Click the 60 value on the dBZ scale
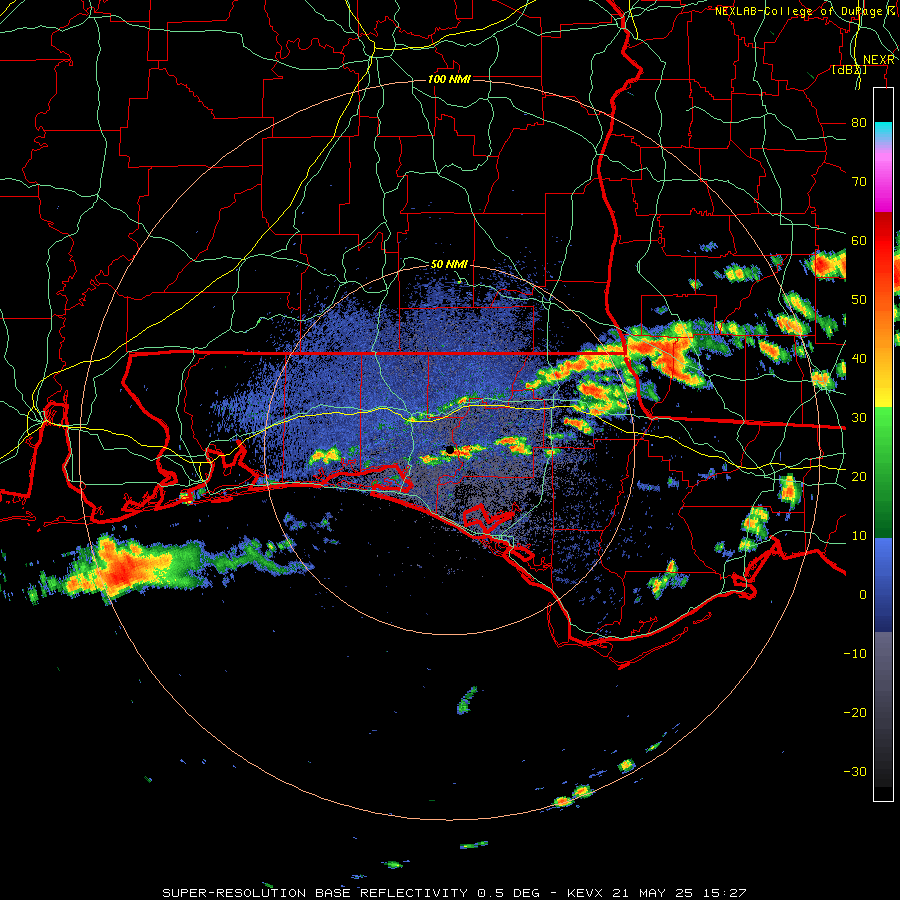This screenshot has width=900, height=900. [859, 241]
